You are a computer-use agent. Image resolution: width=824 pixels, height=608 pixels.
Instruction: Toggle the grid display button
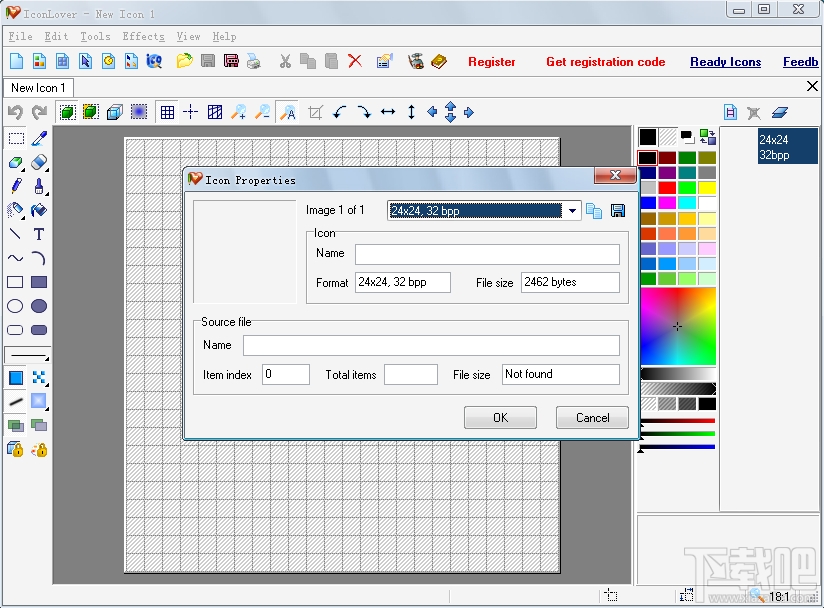pyautogui.click(x=167, y=113)
